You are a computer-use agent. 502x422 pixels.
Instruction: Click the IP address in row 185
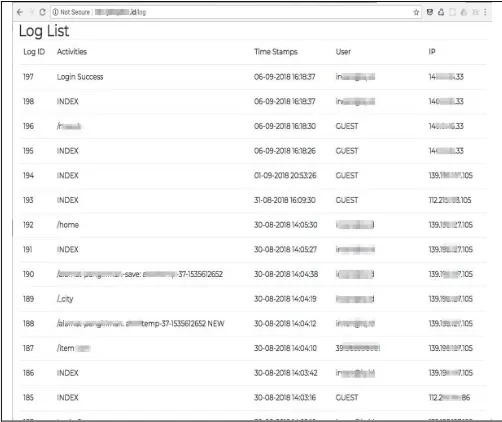coord(449,397)
